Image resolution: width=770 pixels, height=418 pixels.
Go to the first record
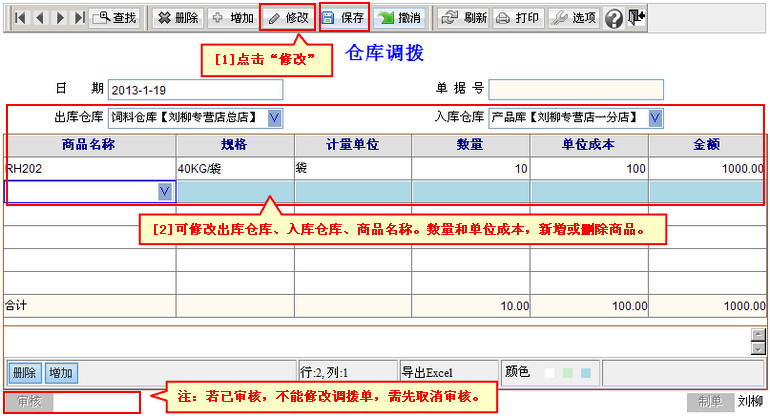click(19, 18)
